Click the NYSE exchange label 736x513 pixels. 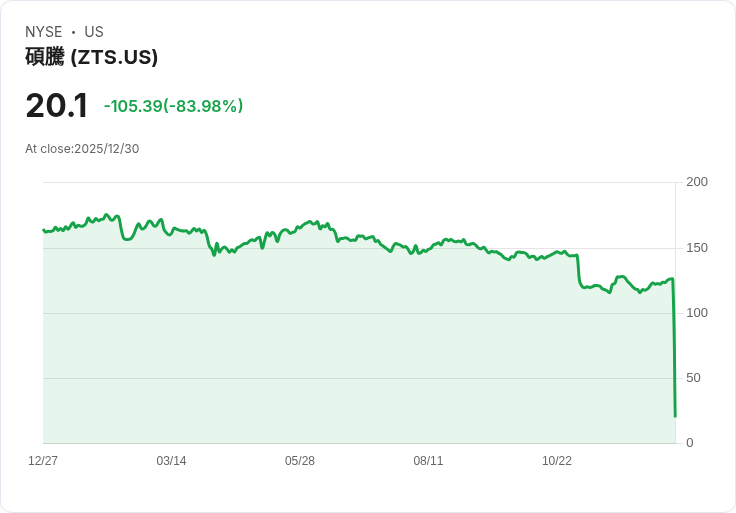(x=43, y=32)
